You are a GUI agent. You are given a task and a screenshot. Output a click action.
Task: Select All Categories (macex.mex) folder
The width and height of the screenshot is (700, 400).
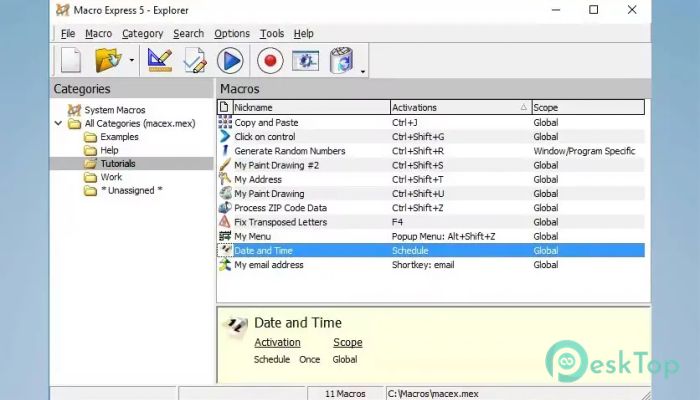140,123
